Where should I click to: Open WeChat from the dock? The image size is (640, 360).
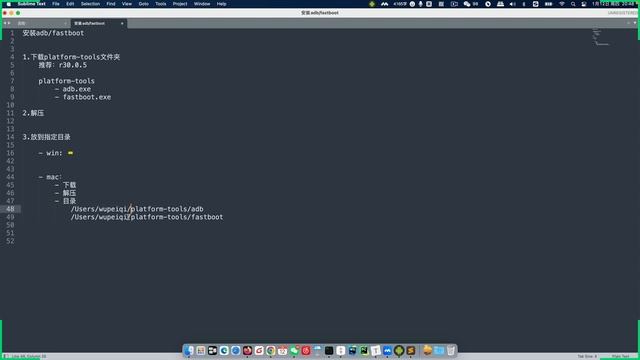click(x=294, y=350)
